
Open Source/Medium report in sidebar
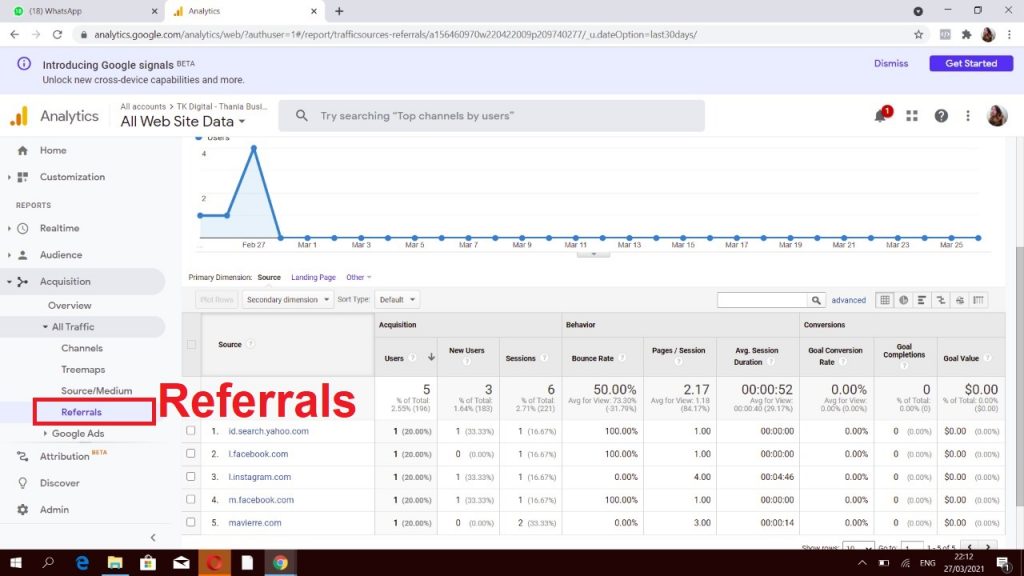click(x=96, y=391)
